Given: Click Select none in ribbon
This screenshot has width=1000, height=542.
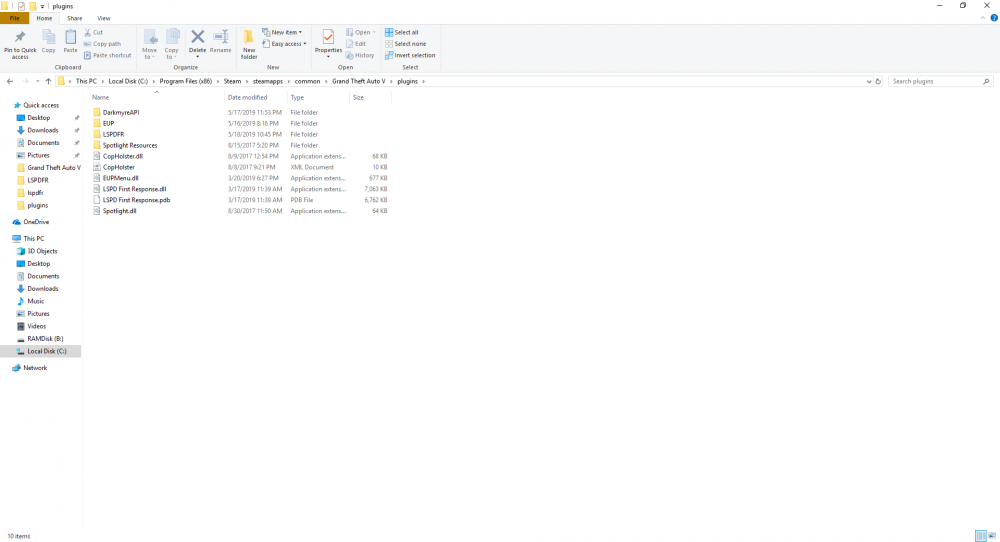Looking at the screenshot, I should (x=405, y=44).
